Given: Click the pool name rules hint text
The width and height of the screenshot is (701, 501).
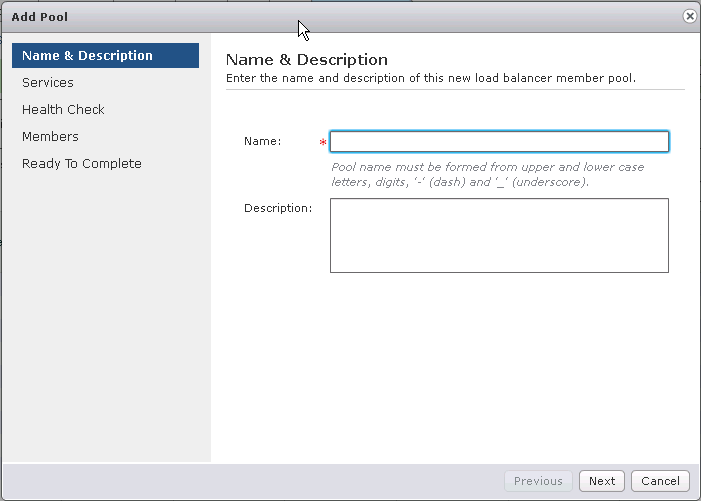Looking at the screenshot, I should click(x=487, y=174).
